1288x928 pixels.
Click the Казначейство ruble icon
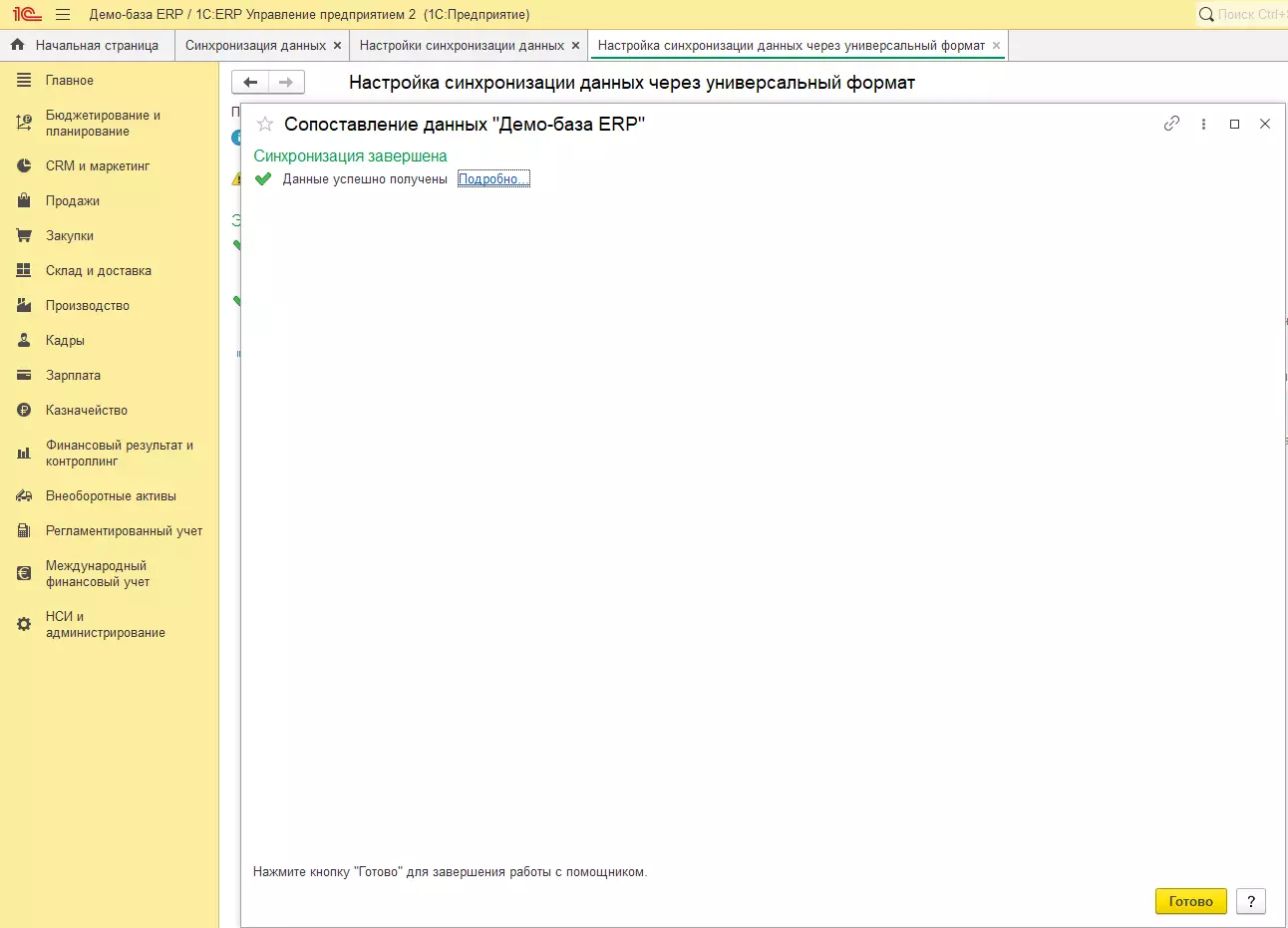pyautogui.click(x=24, y=411)
